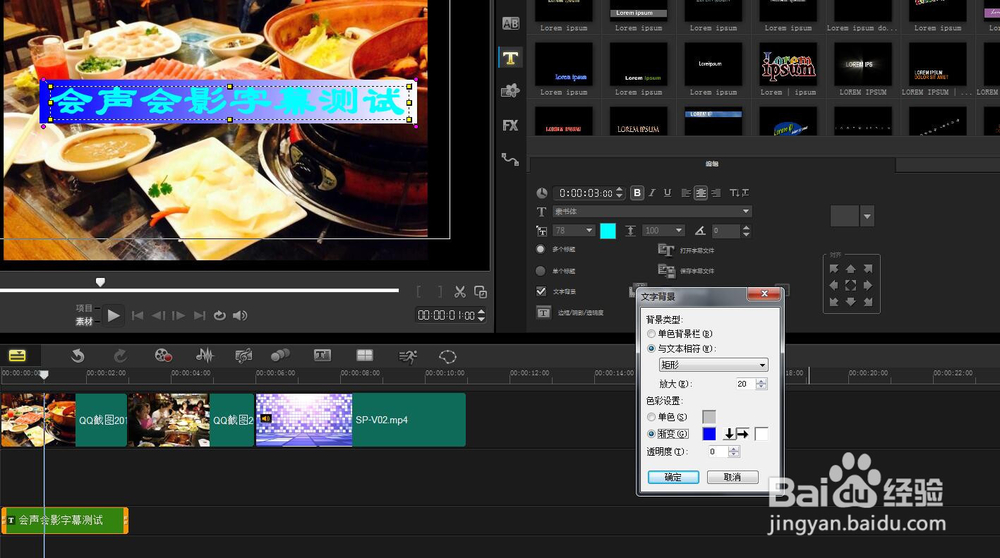Image resolution: width=1000 pixels, height=558 pixels.
Task: Open the Mask Creator loop icon
Action: pyautogui.click(x=448, y=356)
